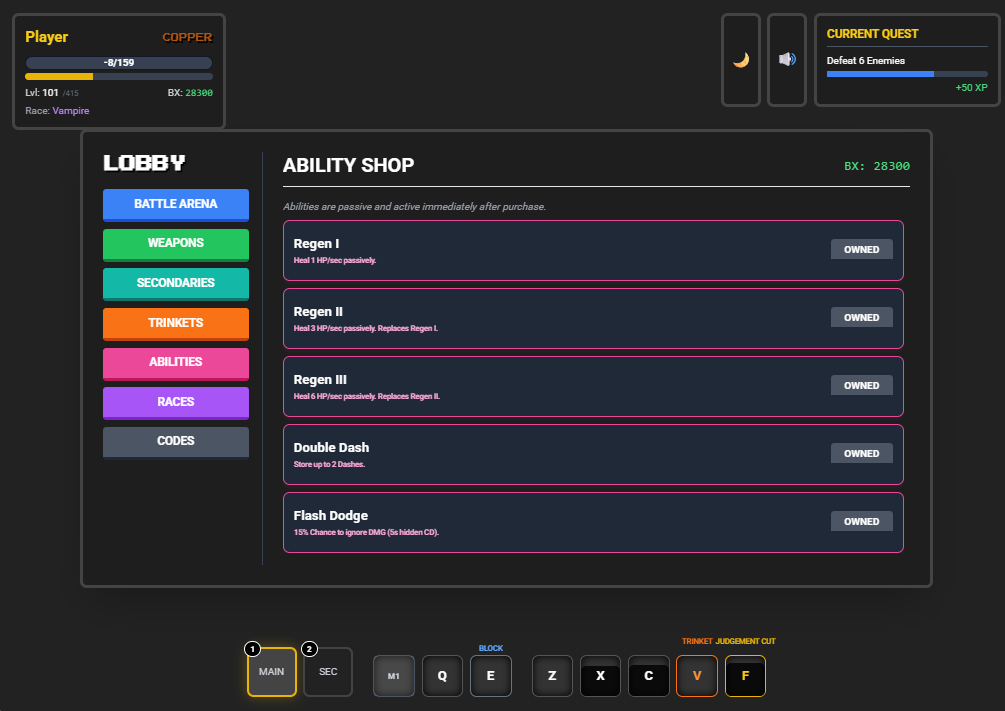Click the E block key
Screen dimensions: 1005x711
tap(491, 676)
